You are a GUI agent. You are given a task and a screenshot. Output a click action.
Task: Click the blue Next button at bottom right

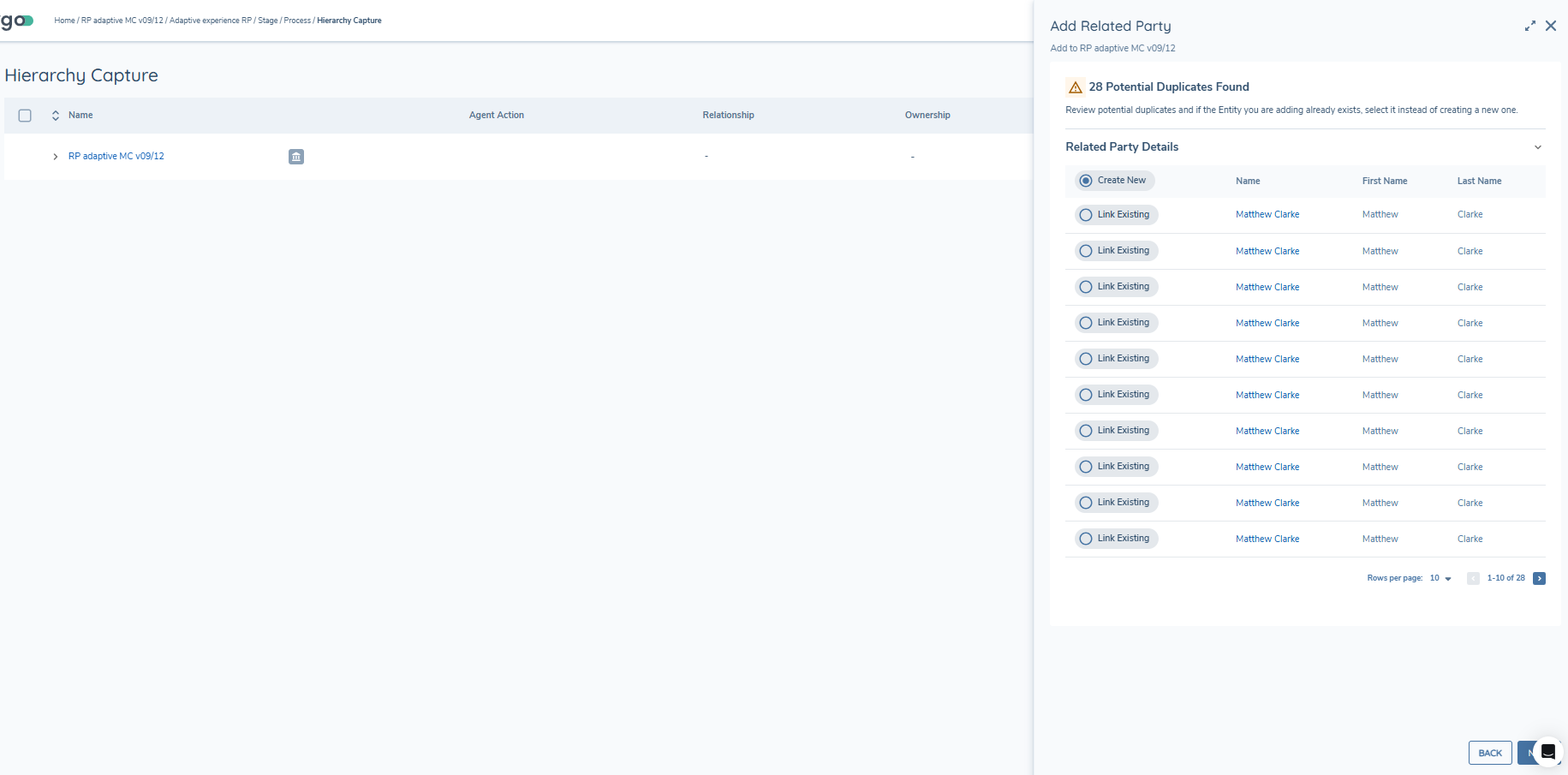[x=1533, y=752]
